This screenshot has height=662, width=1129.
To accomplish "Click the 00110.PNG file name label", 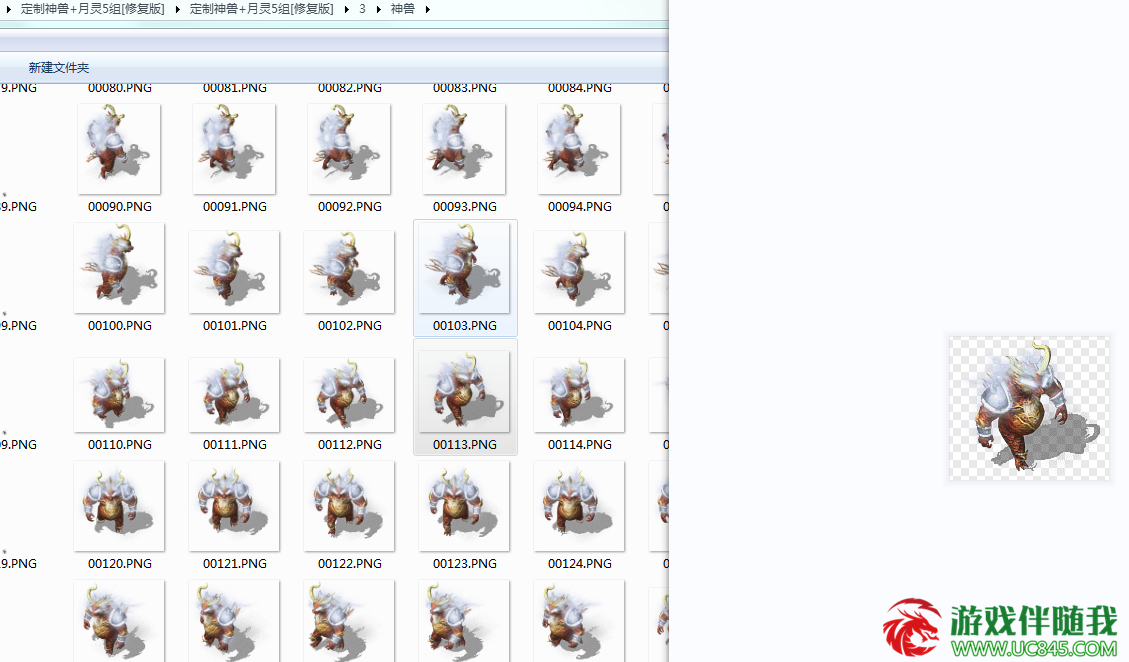I will point(120,444).
